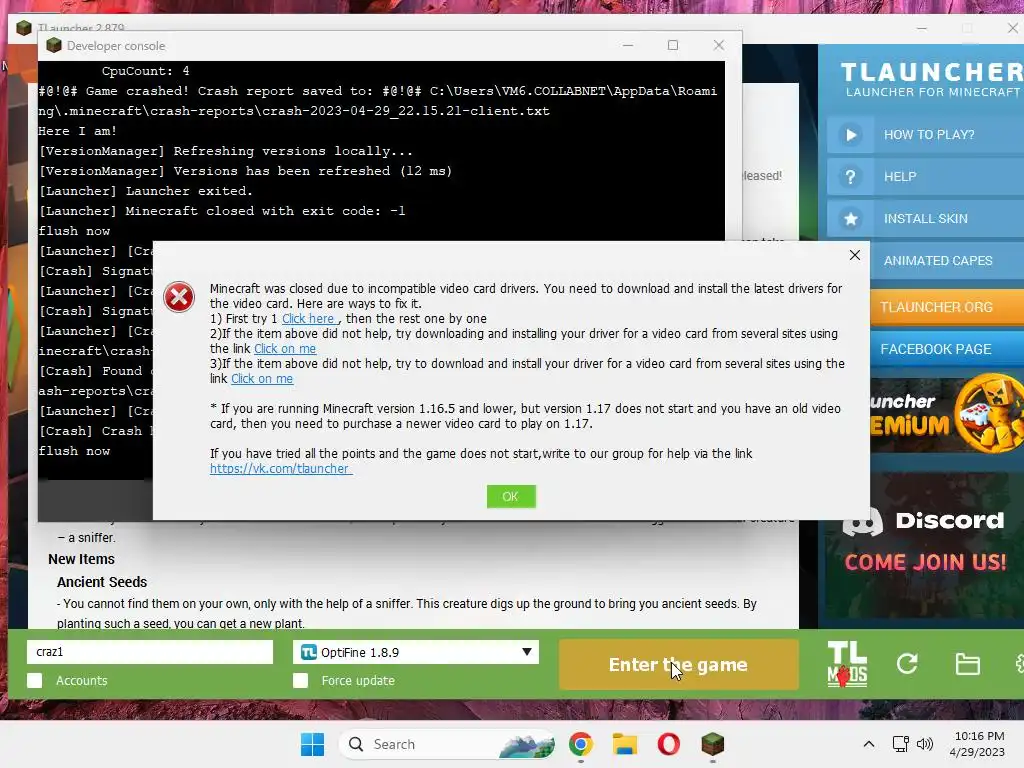The height and width of the screenshot is (768, 1024).
Task: Click 'Minecraft closed with exit code: -1' line
Action: pyautogui.click(x=222, y=211)
